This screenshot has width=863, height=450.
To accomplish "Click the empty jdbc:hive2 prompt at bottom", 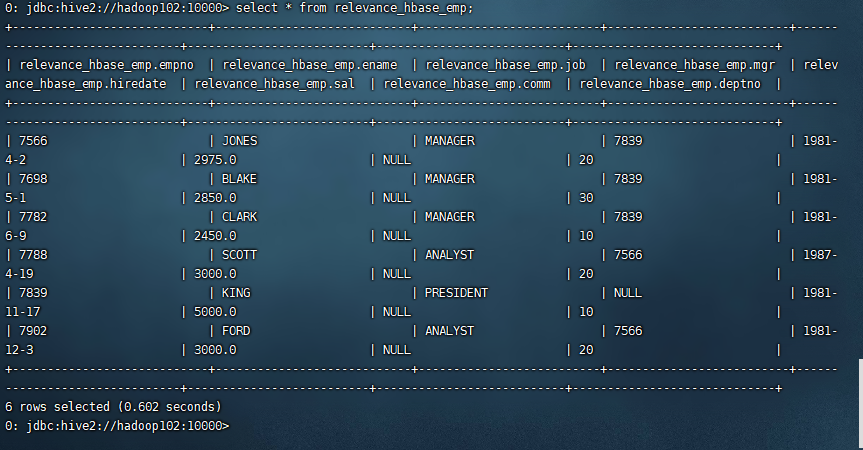I will point(117,426).
